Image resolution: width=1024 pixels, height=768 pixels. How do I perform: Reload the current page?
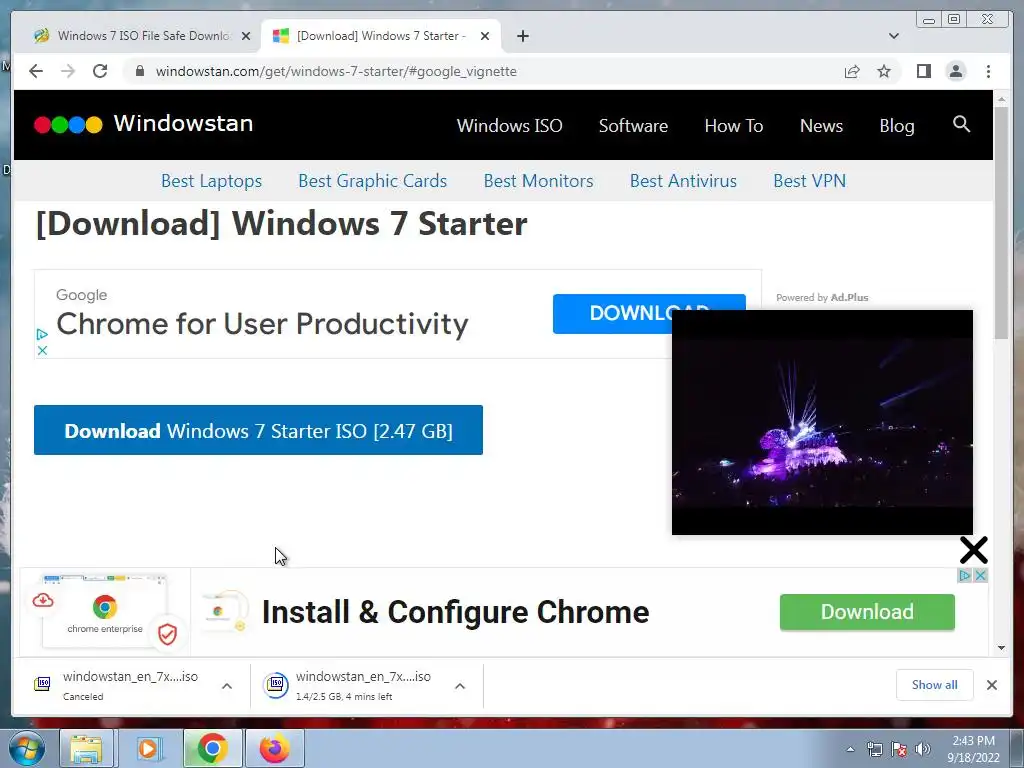(x=100, y=71)
